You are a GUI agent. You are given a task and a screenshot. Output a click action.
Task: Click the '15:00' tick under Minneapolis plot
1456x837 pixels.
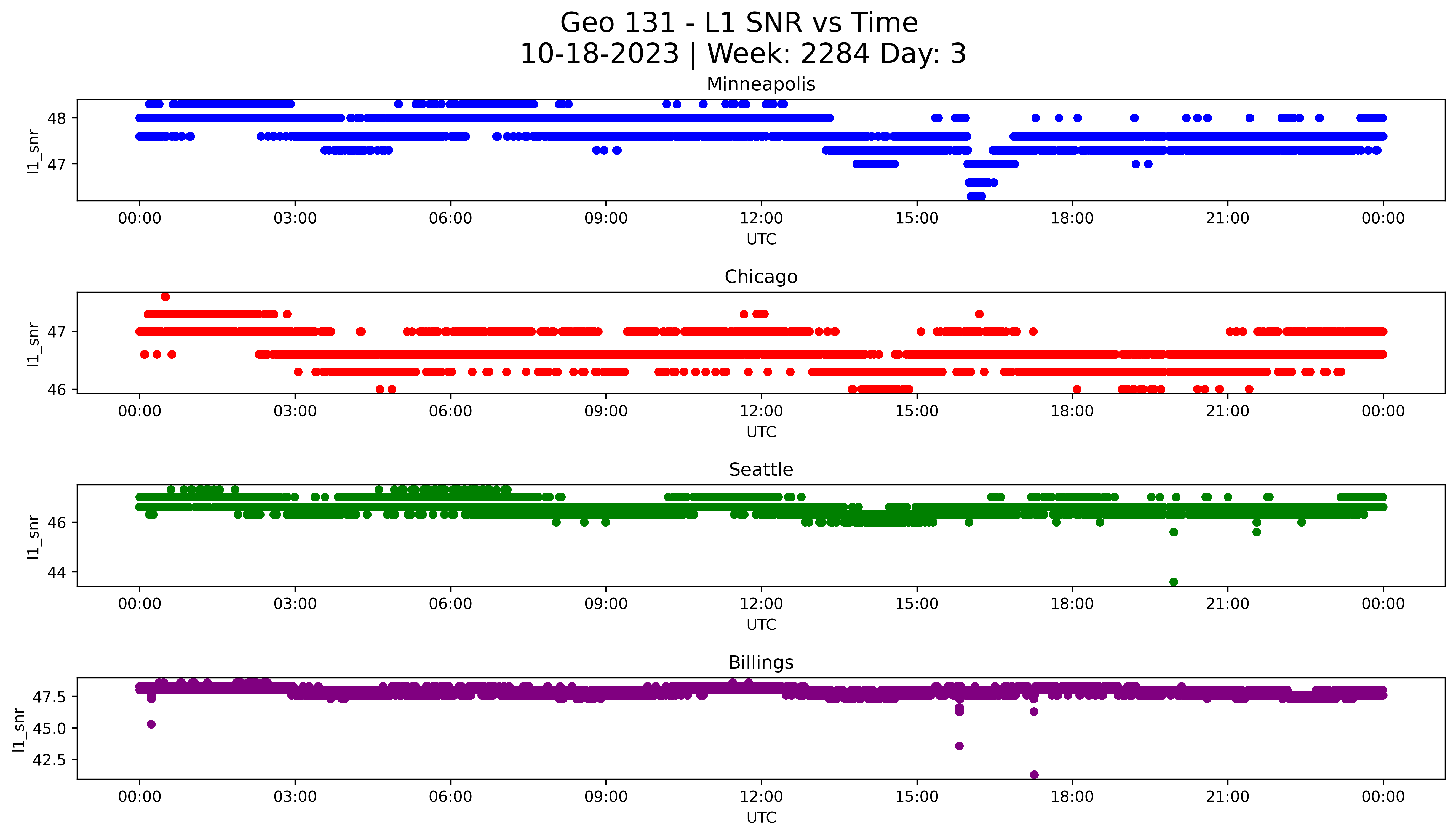tap(917, 219)
